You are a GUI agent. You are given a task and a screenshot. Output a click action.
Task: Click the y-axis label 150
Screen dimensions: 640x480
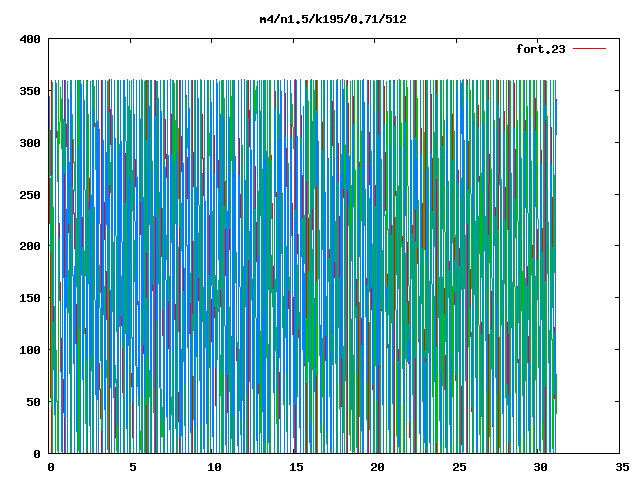[x=30, y=298]
